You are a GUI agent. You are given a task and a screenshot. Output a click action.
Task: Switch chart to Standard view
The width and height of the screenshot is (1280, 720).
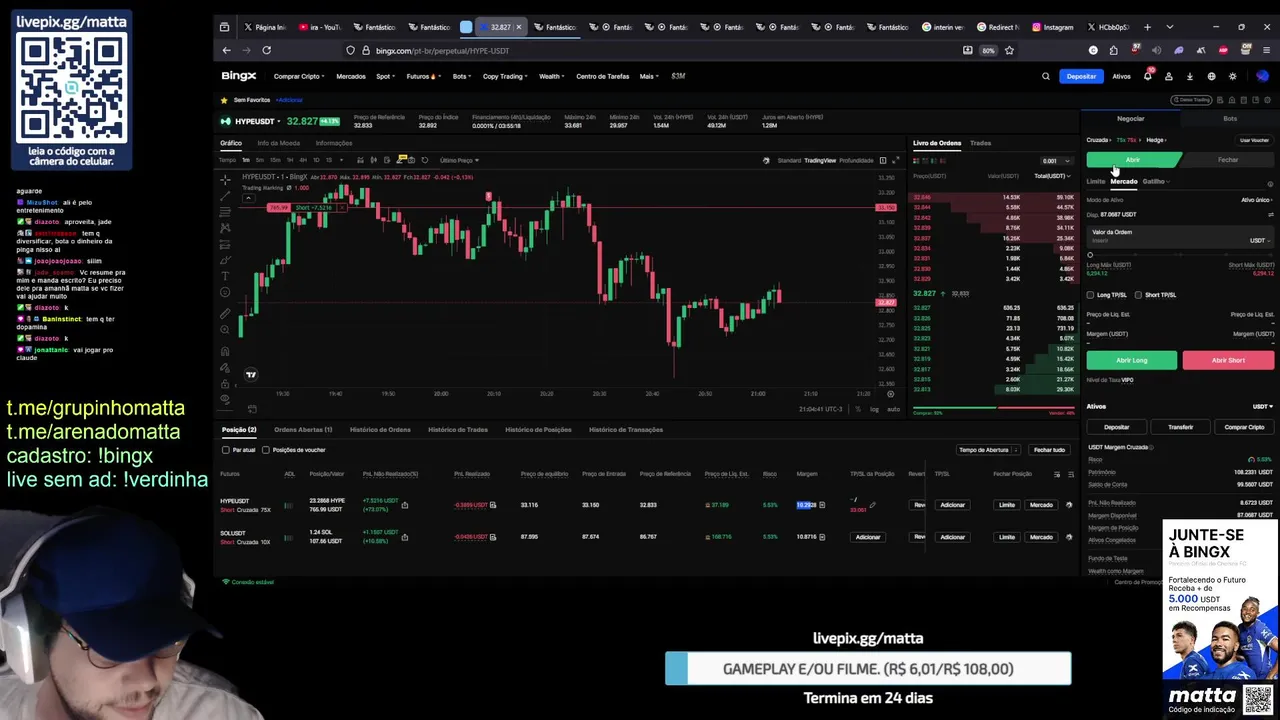789,160
